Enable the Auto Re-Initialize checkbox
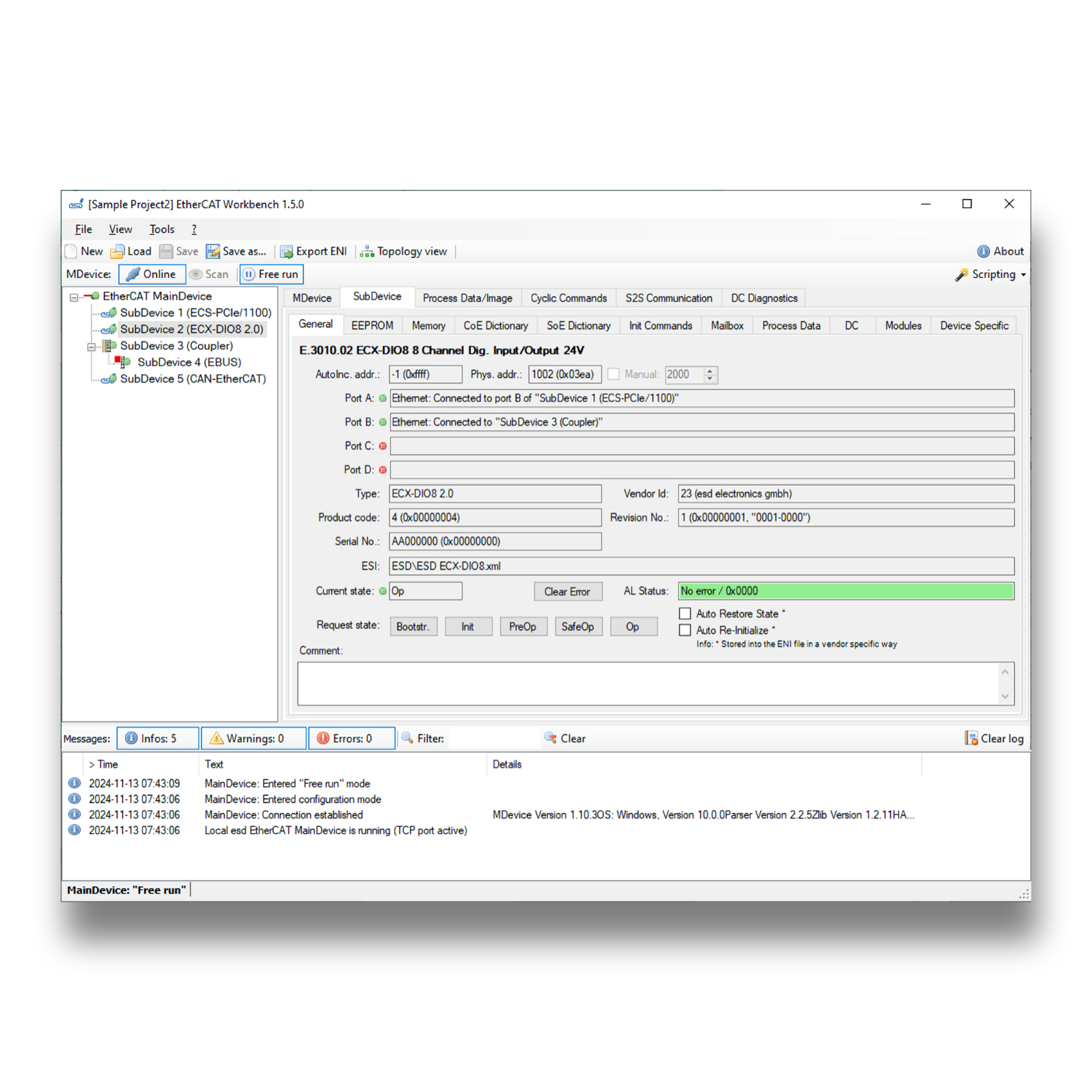 [x=685, y=630]
